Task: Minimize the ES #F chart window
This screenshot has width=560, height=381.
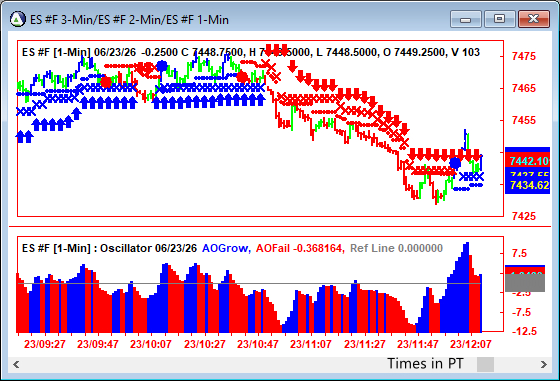Action: coord(466,19)
